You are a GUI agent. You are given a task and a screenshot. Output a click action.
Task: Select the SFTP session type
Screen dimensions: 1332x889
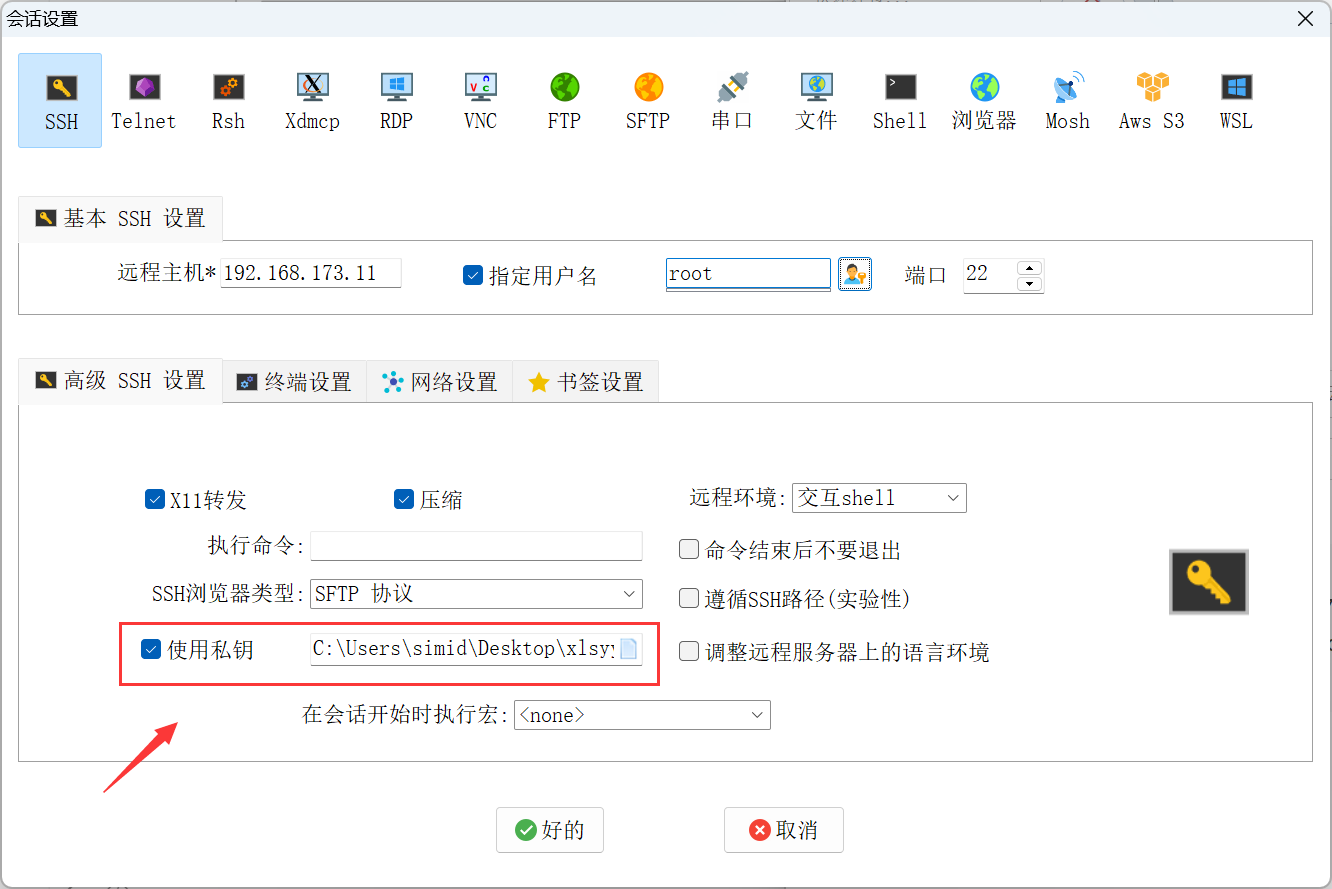(x=647, y=101)
